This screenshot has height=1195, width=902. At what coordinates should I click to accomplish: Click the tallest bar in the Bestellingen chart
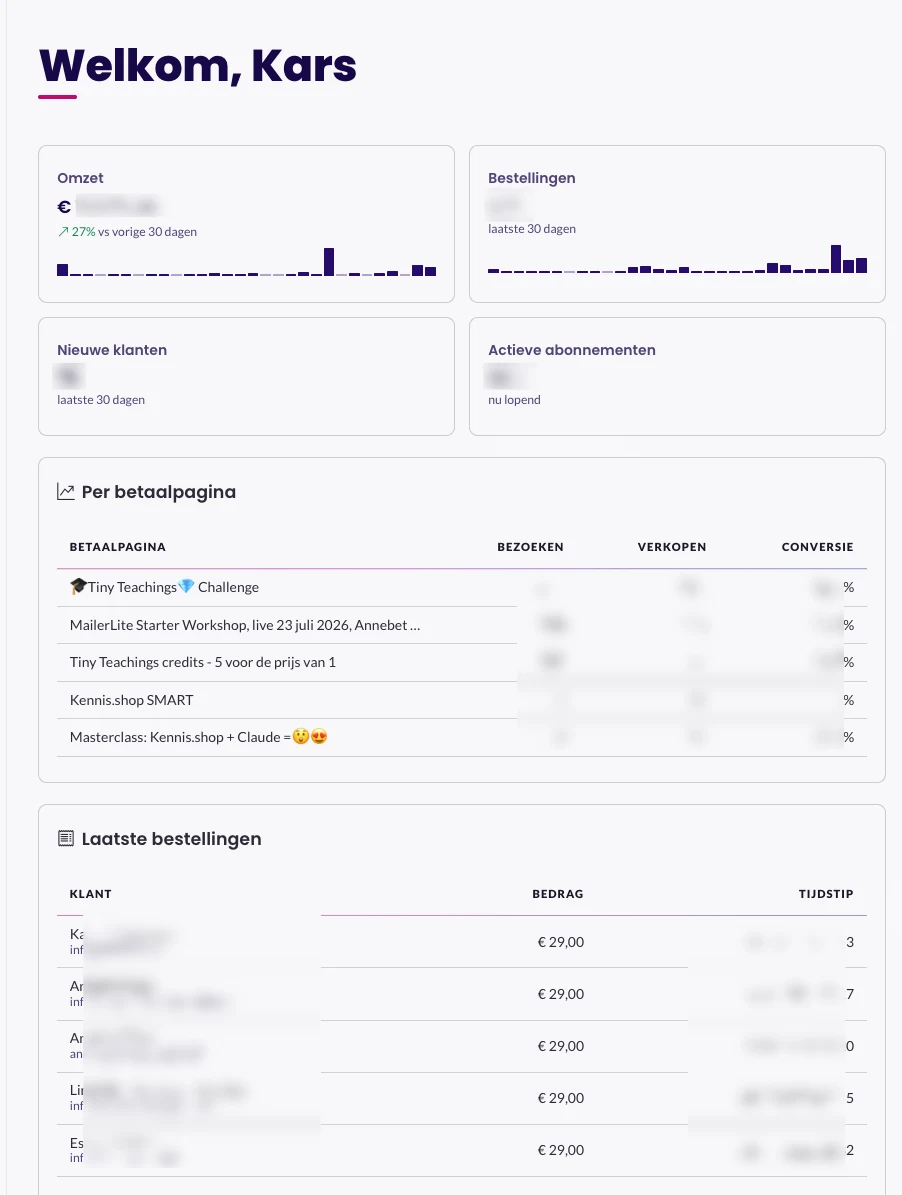[836, 259]
